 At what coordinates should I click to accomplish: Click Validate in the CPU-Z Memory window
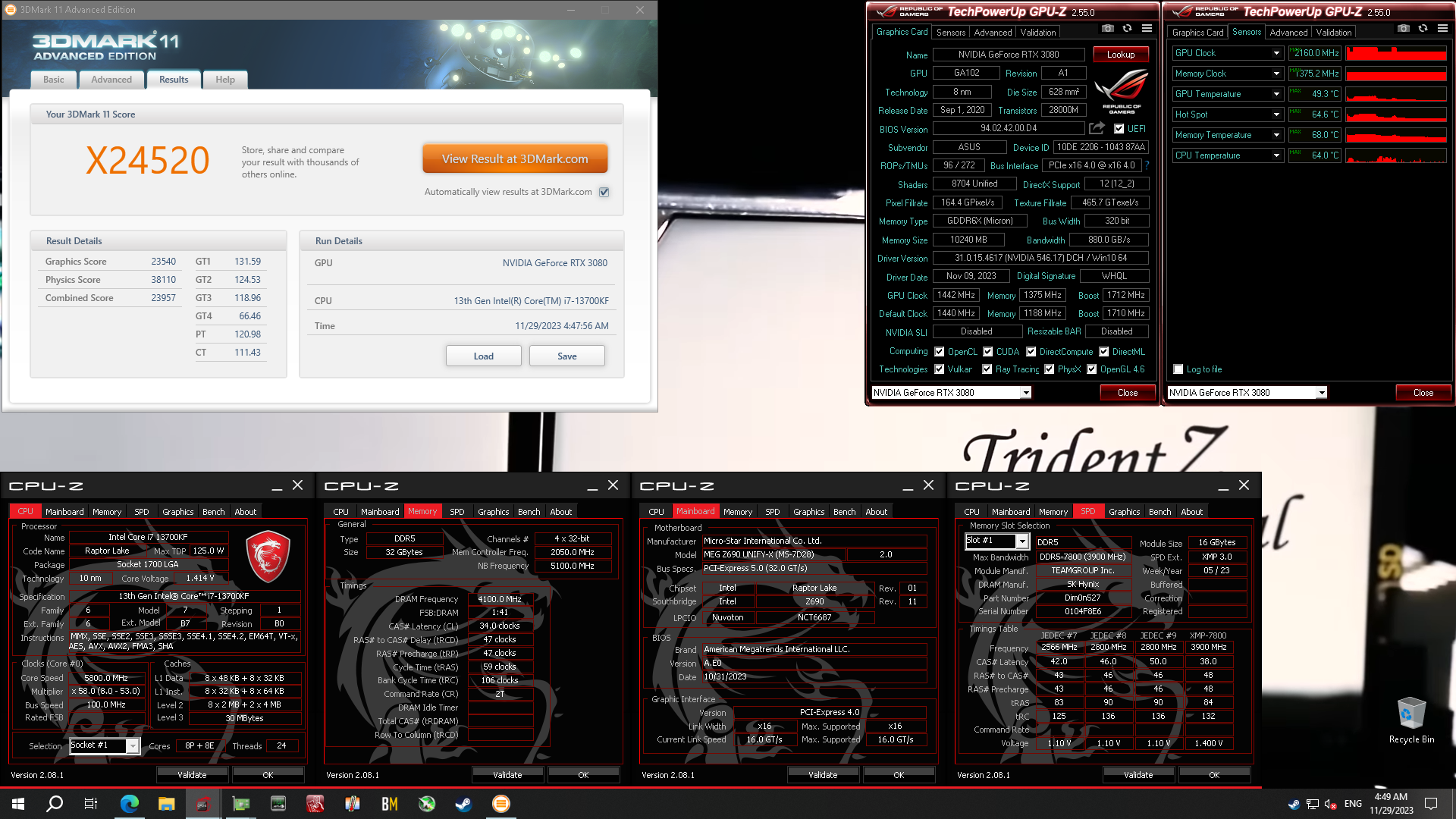coord(507,775)
